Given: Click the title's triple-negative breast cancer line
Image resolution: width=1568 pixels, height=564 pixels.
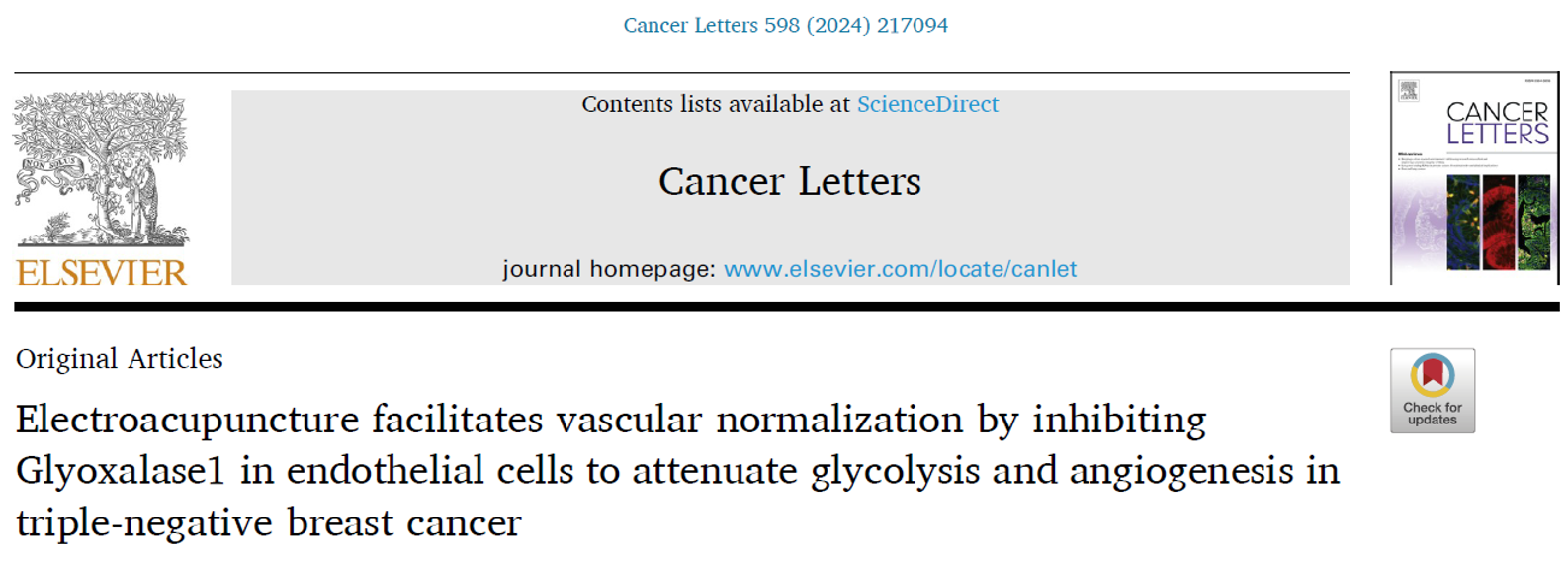Looking at the screenshot, I should 268,522.
